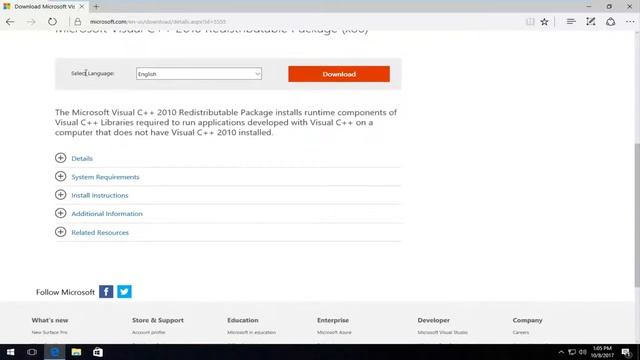Screen dimensions: 640x360
Task: Click the page vertical scrollbar thumb
Action: click(x=637, y=215)
